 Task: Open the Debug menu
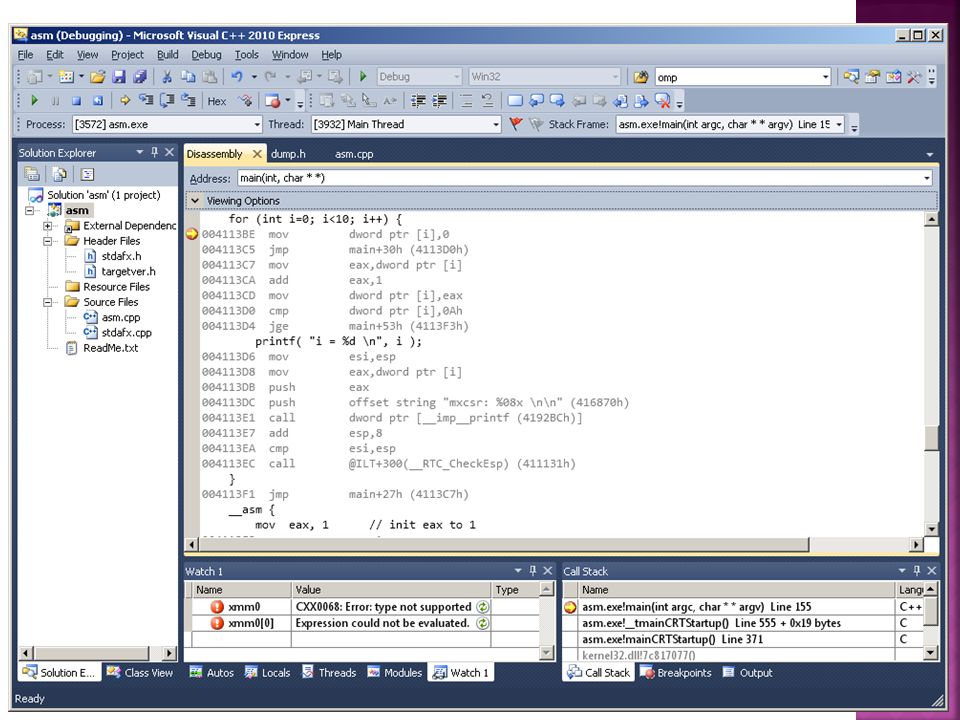206,54
